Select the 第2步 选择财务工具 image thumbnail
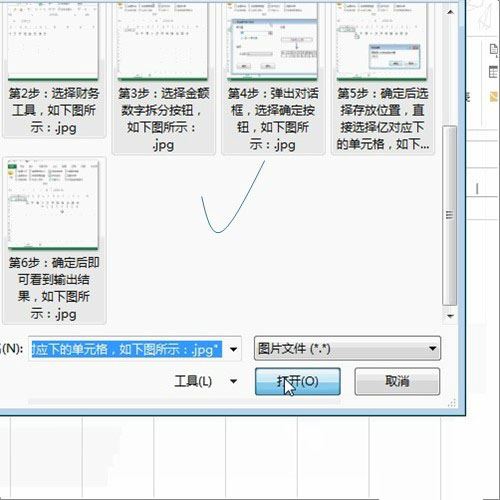The image size is (500, 500). click(x=53, y=68)
